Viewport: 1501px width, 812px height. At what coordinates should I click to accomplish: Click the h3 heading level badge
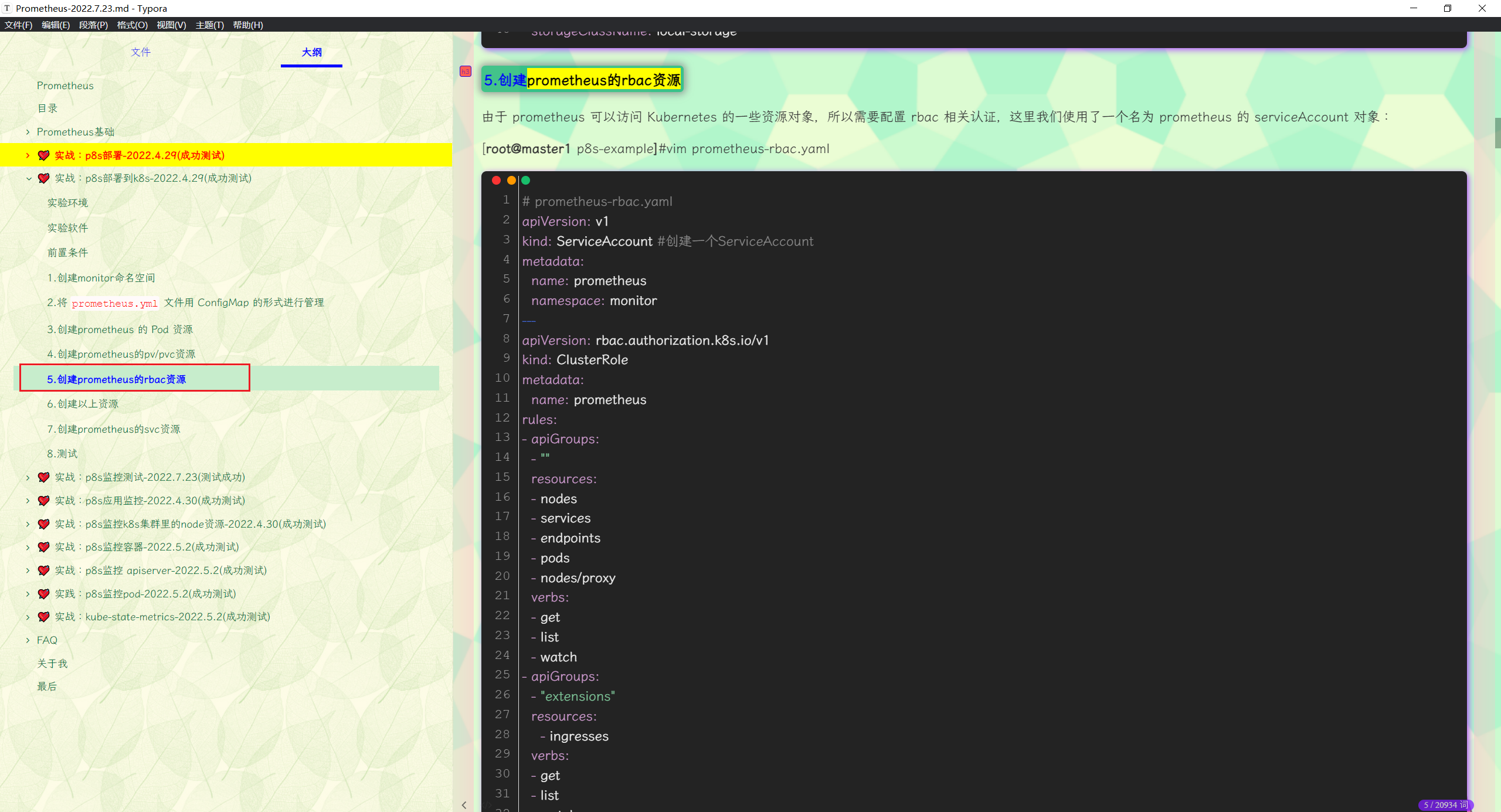pos(466,72)
